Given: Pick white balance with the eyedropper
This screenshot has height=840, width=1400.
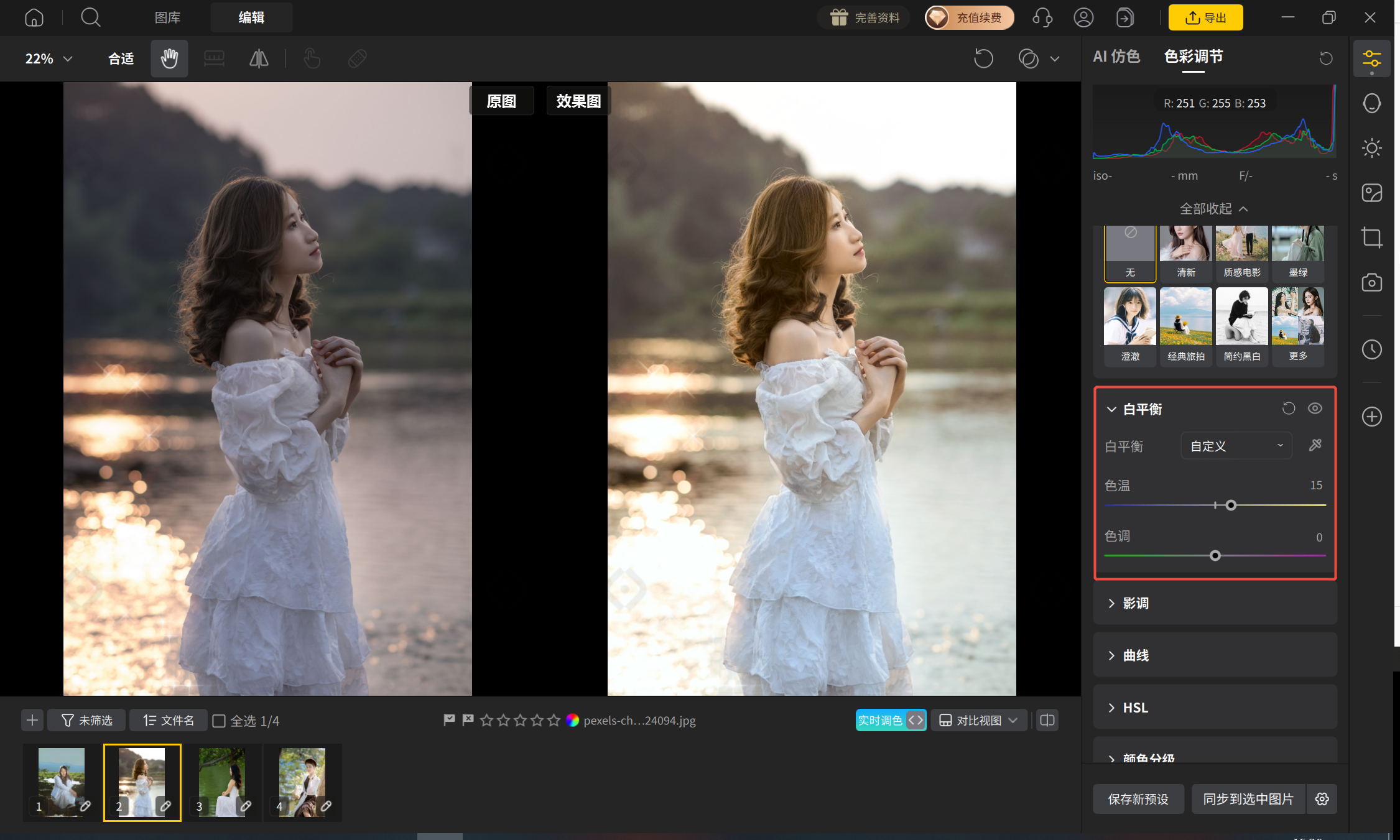Looking at the screenshot, I should point(1315,445).
